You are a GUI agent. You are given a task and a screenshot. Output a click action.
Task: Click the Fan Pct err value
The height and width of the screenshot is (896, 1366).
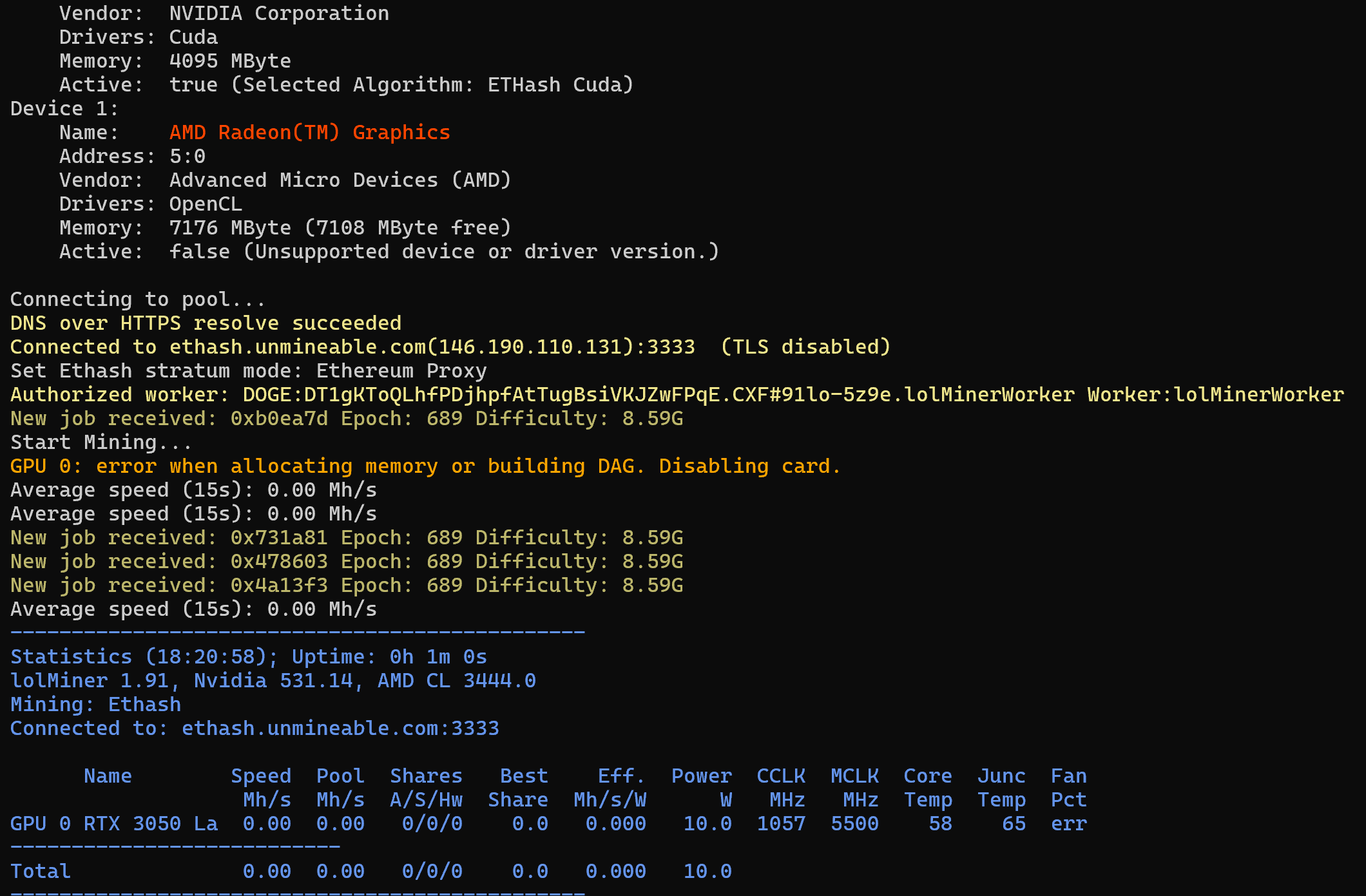(x=1068, y=824)
